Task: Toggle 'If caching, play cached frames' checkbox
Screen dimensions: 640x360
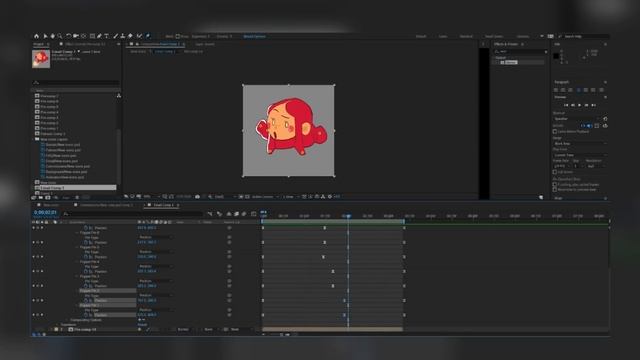Action: point(555,184)
